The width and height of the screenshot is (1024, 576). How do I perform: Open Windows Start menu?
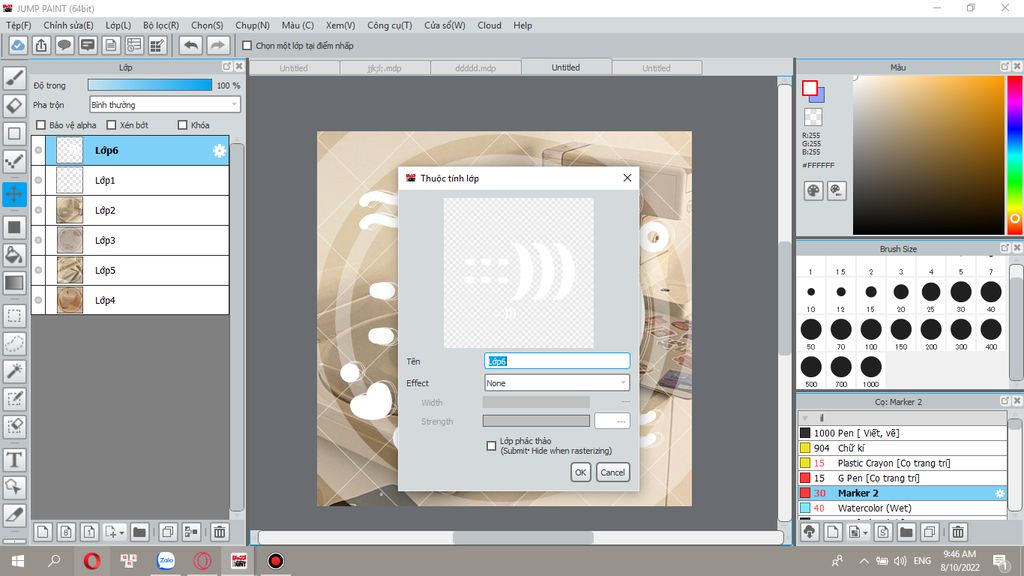tap(18, 561)
